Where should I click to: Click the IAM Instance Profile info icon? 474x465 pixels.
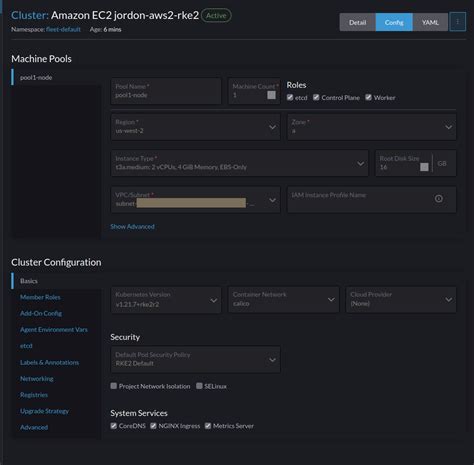coord(439,199)
